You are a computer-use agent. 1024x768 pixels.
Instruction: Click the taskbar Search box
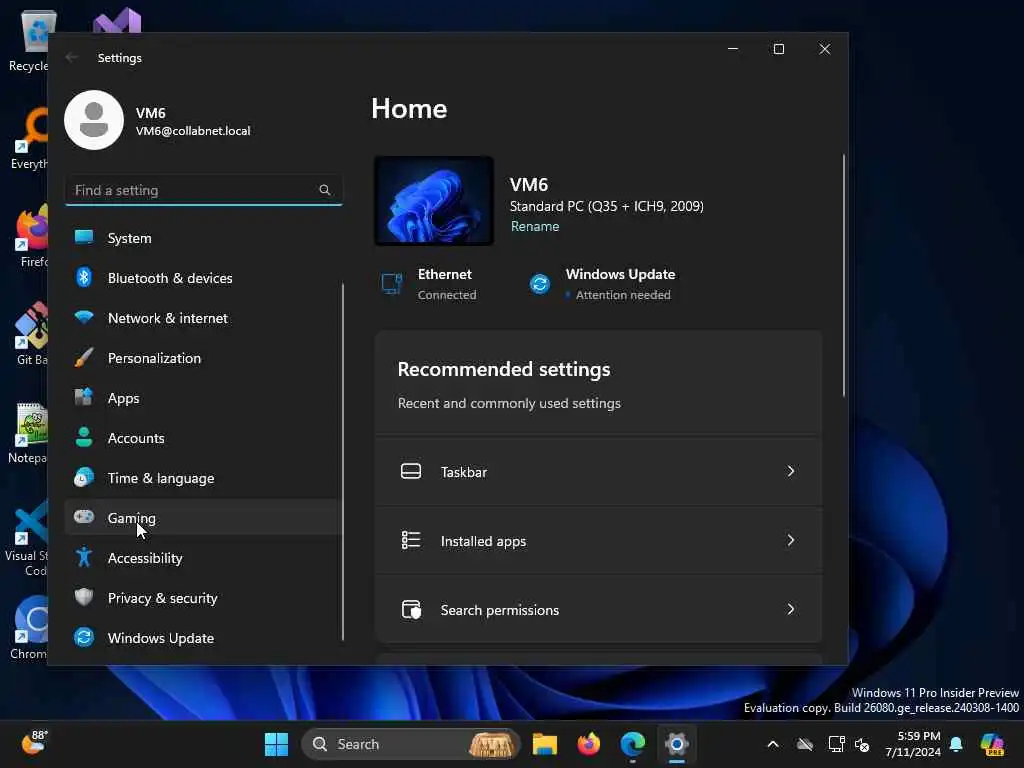click(411, 744)
